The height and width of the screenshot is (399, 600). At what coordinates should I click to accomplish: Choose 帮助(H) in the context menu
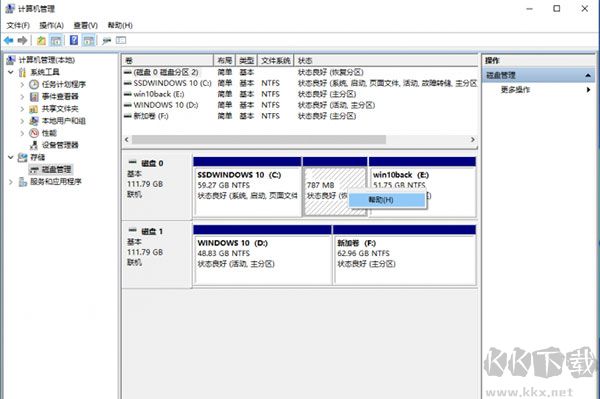tap(387, 200)
